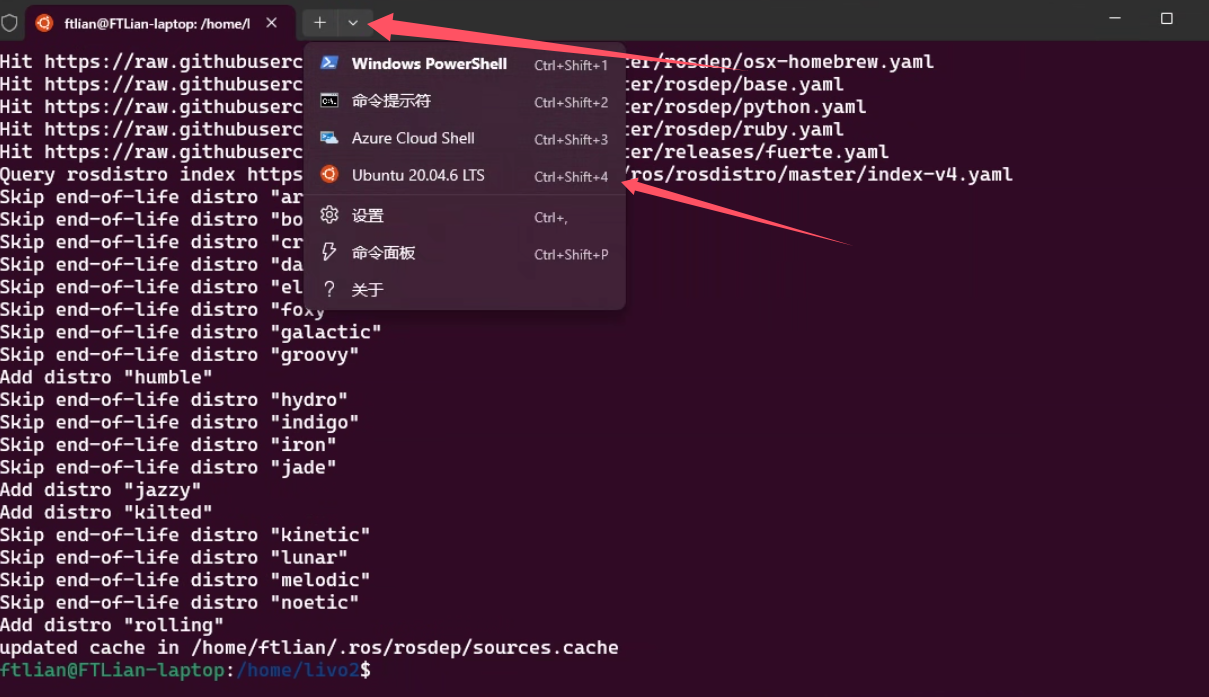This screenshot has width=1209, height=697.
Task: Click the lightning icon beside 命令面板
Action: tap(329, 252)
